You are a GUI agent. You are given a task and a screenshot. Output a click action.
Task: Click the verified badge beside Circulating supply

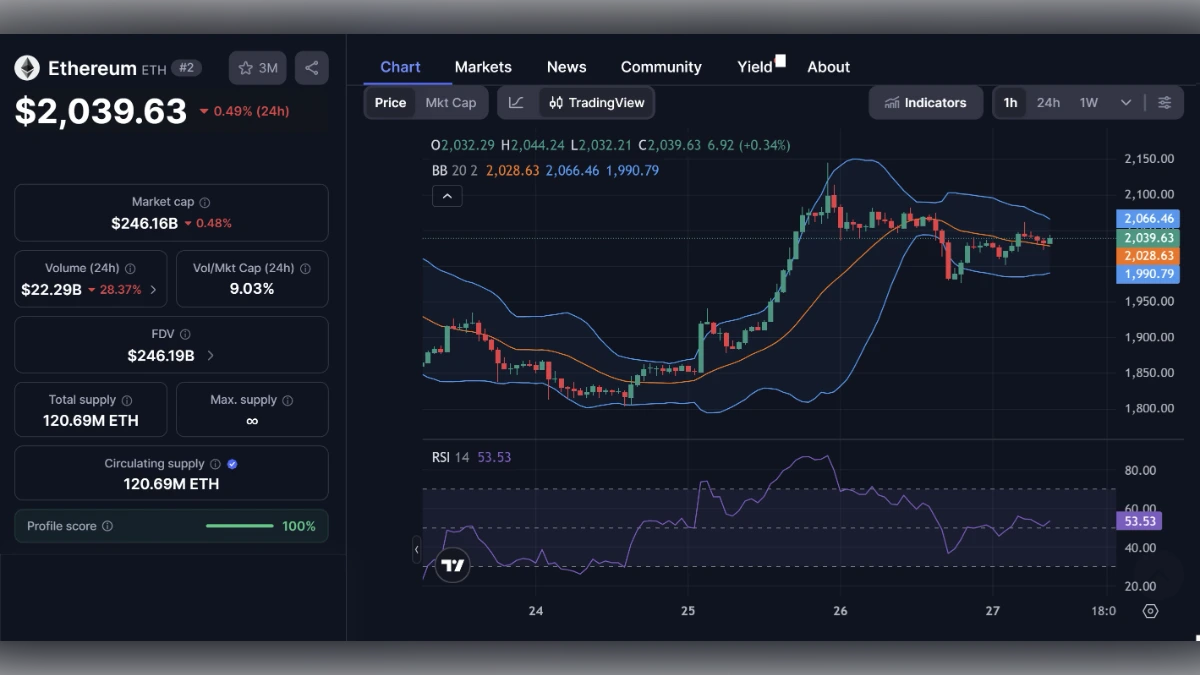click(231, 463)
